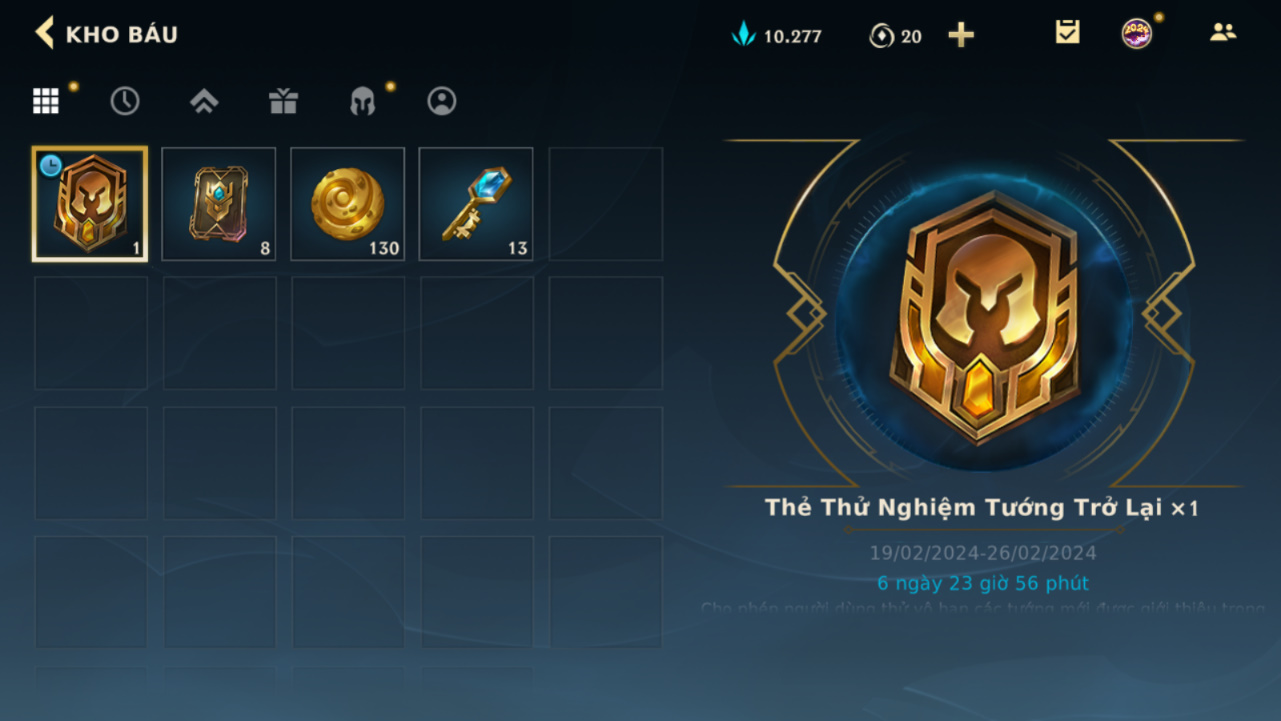Select the gold poro coin item
This screenshot has height=721, width=1281.
tap(348, 204)
